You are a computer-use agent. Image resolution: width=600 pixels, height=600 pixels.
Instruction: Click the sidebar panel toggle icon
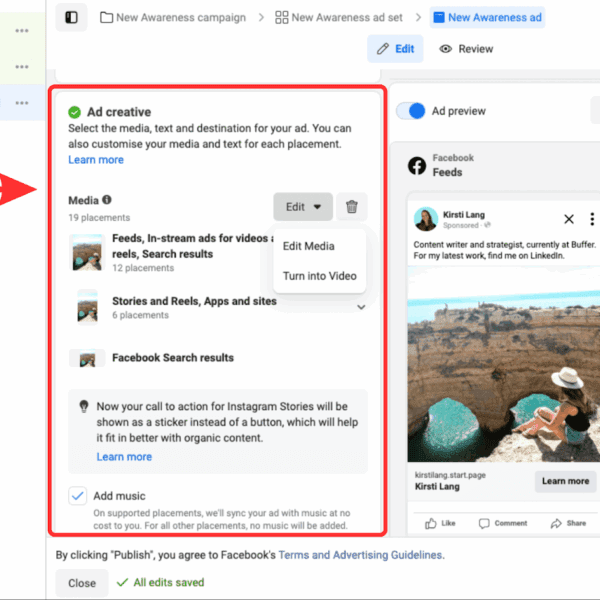click(x=71, y=18)
